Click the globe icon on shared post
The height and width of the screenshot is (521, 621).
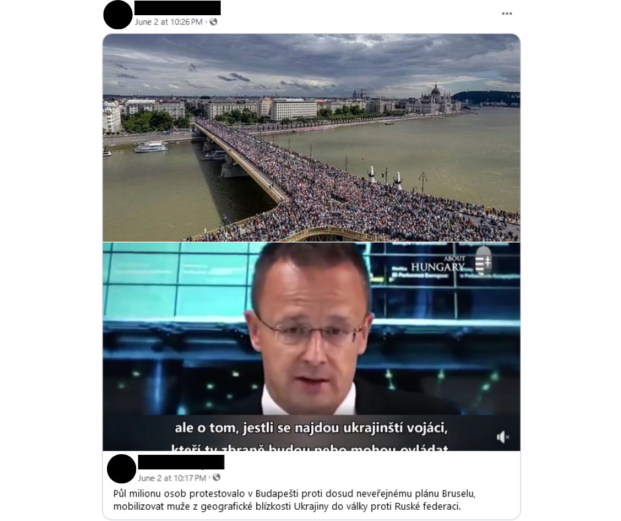216,477
